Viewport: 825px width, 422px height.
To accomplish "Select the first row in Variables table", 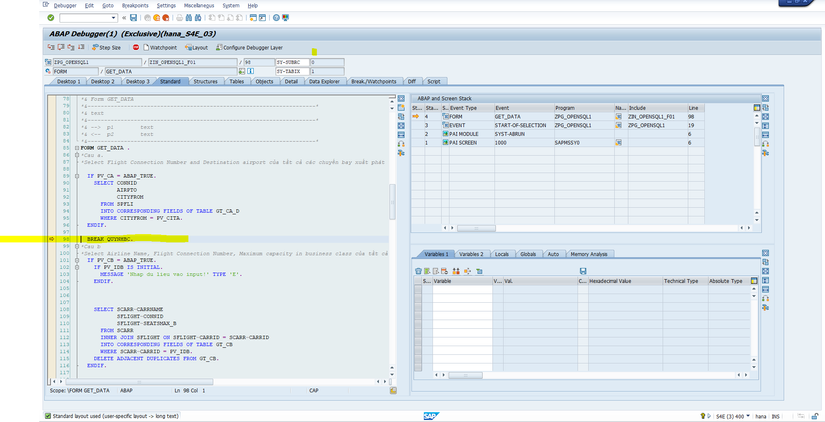I will pos(418,291).
